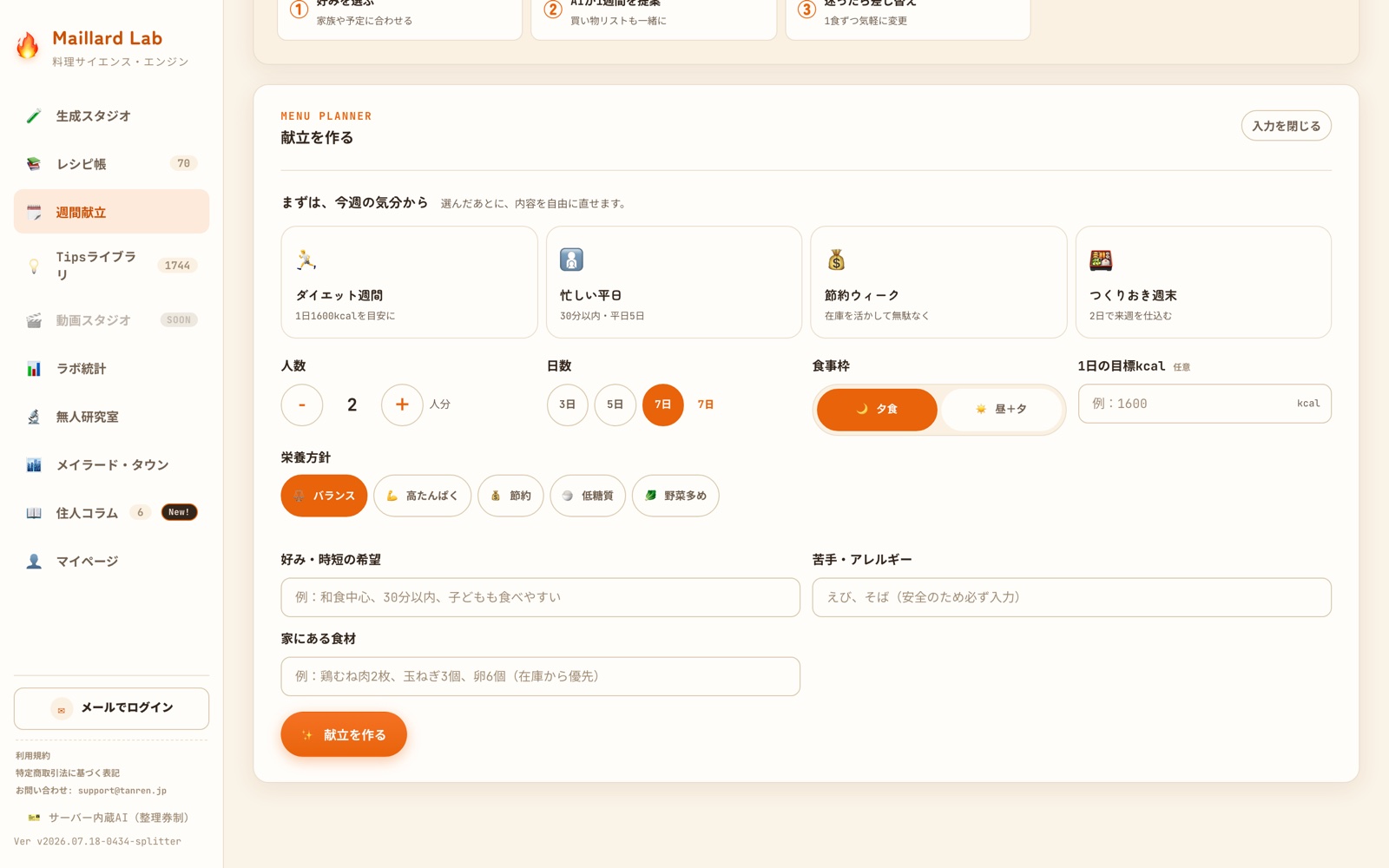Open 生成スタジオ from the sidebar

click(111, 115)
